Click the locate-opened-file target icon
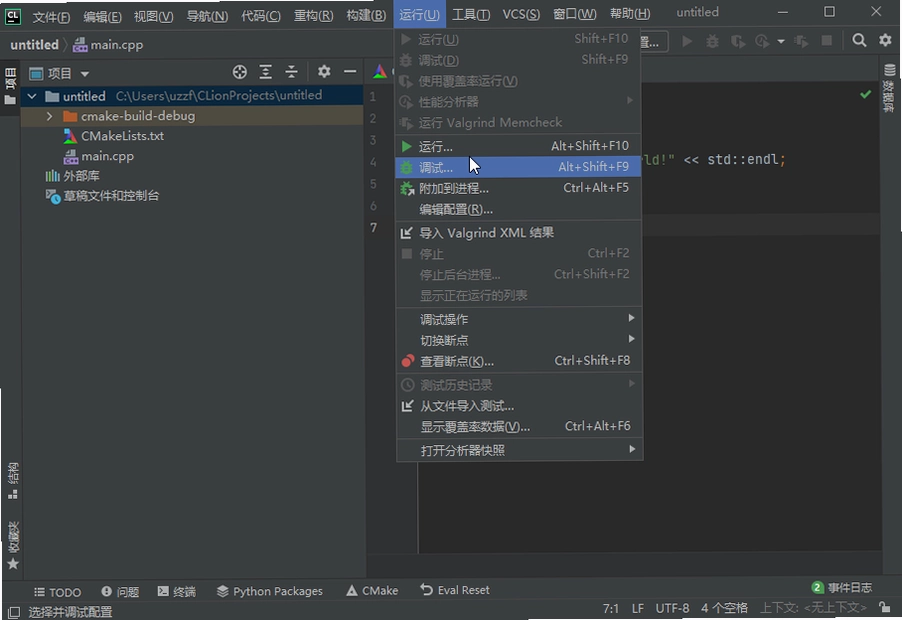The height and width of the screenshot is (620, 902). [x=239, y=72]
